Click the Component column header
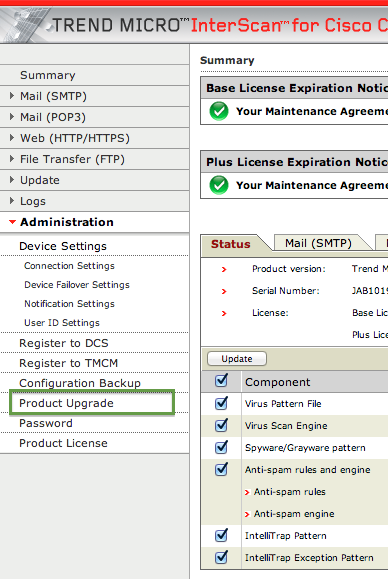Screen dimensions: 388x579 click(x=278, y=382)
